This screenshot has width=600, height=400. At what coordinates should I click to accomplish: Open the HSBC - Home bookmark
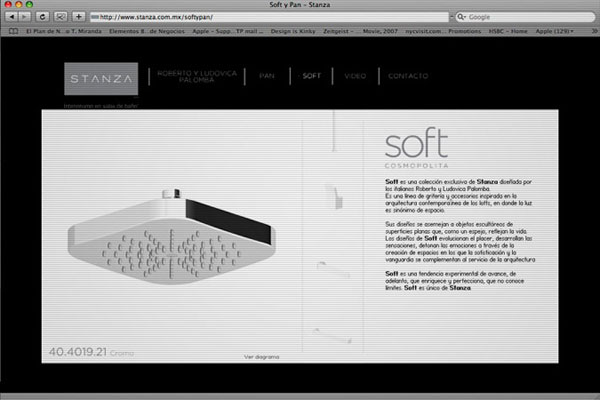tap(508, 31)
